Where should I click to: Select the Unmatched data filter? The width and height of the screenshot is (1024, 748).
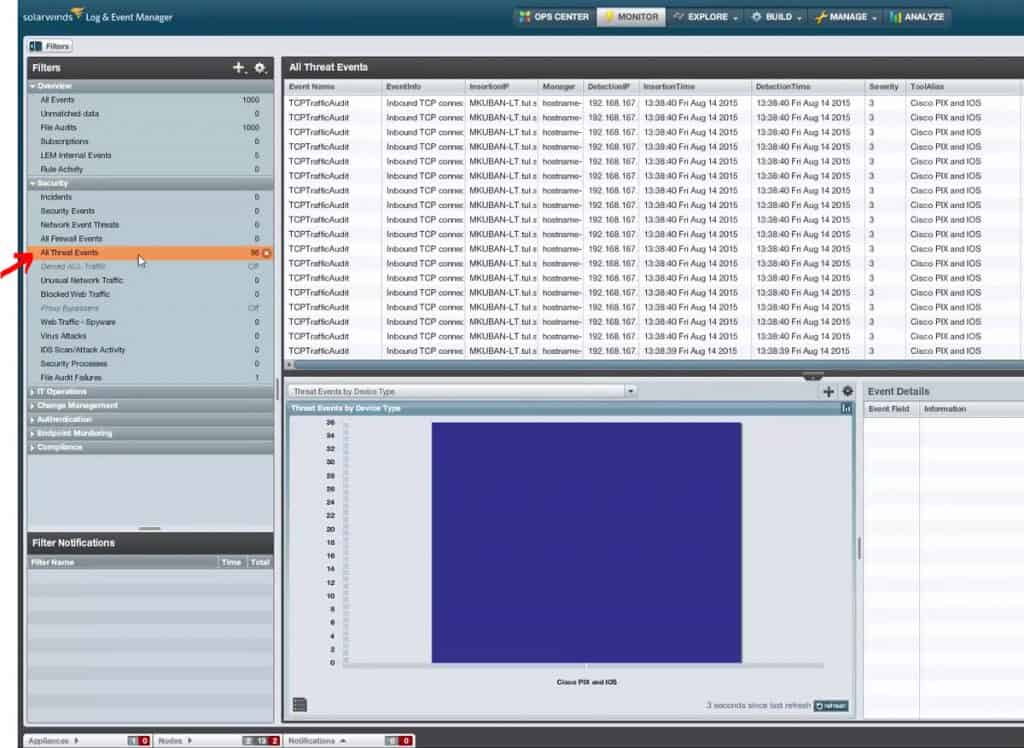click(150, 114)
